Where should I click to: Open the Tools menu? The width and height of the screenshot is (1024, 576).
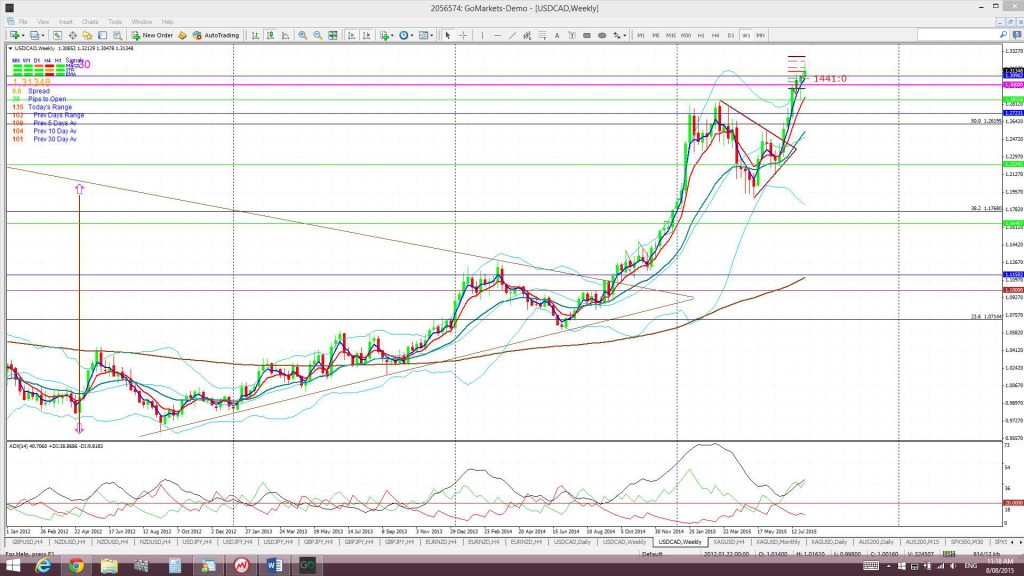(x=115, y=22)
